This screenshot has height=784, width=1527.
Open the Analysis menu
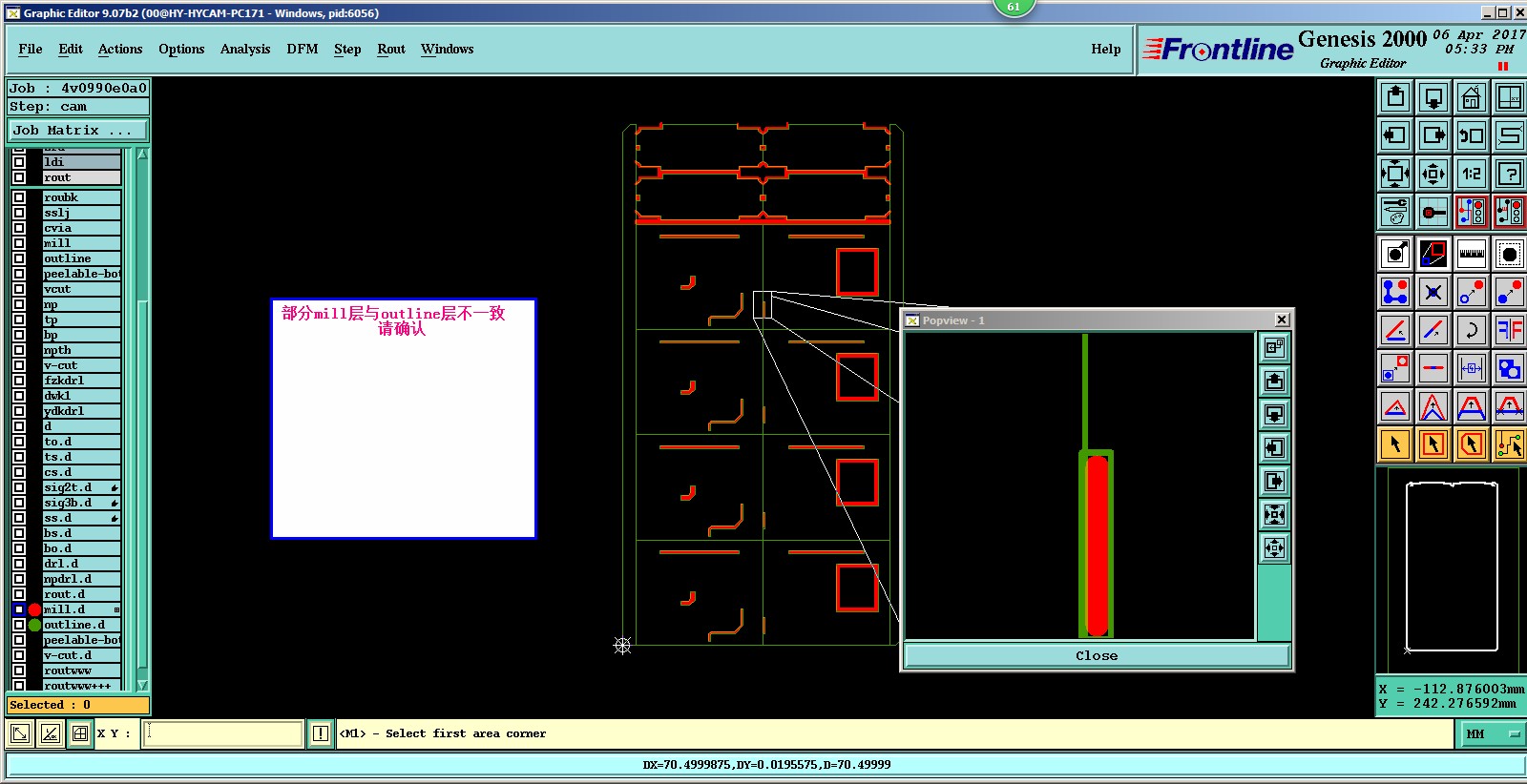(x=245, y=49)
